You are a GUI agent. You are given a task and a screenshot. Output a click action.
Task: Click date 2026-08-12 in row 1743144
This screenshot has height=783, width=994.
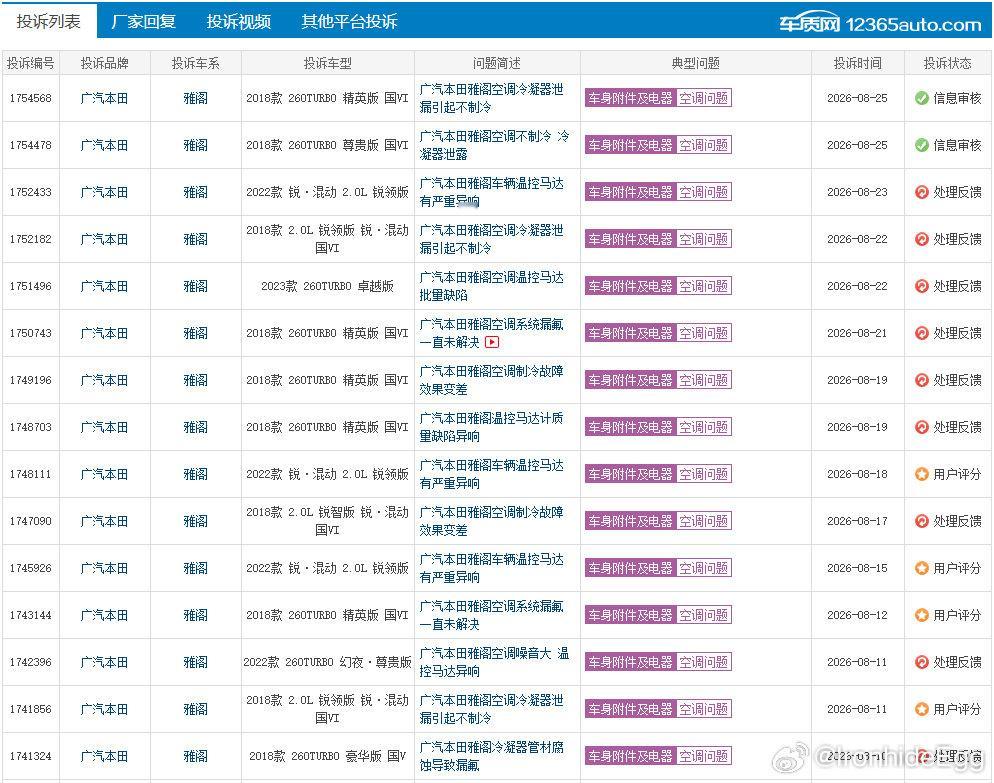tap(857, 615)
